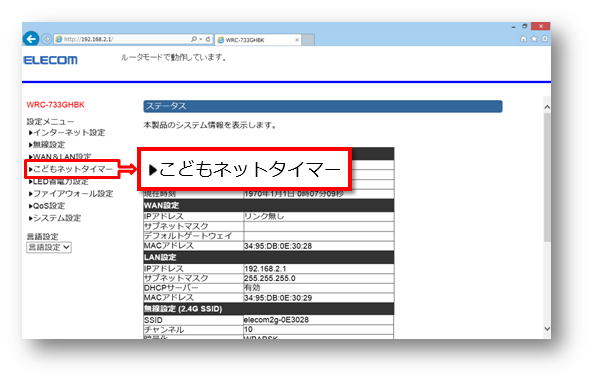
Task: Open こどもネットタイマー in sidebar
Action: 71,169
